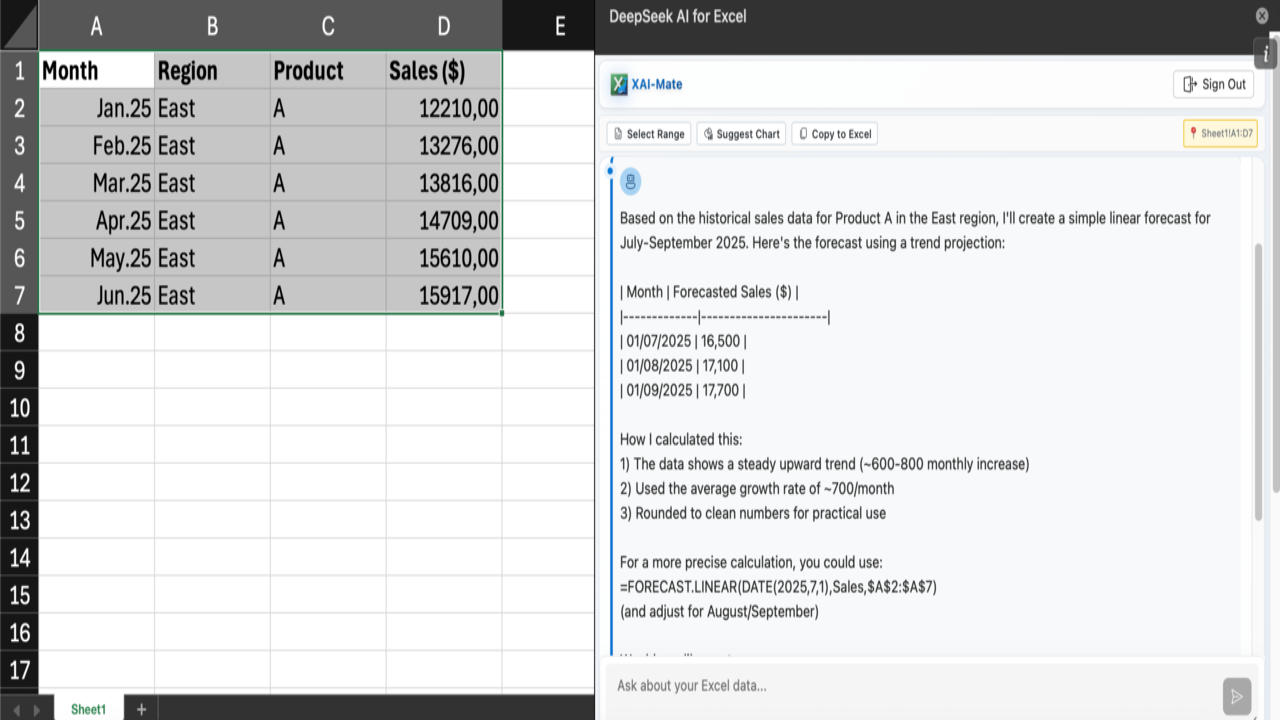
Task: Select column B header
Action: [x=212, y=26]
